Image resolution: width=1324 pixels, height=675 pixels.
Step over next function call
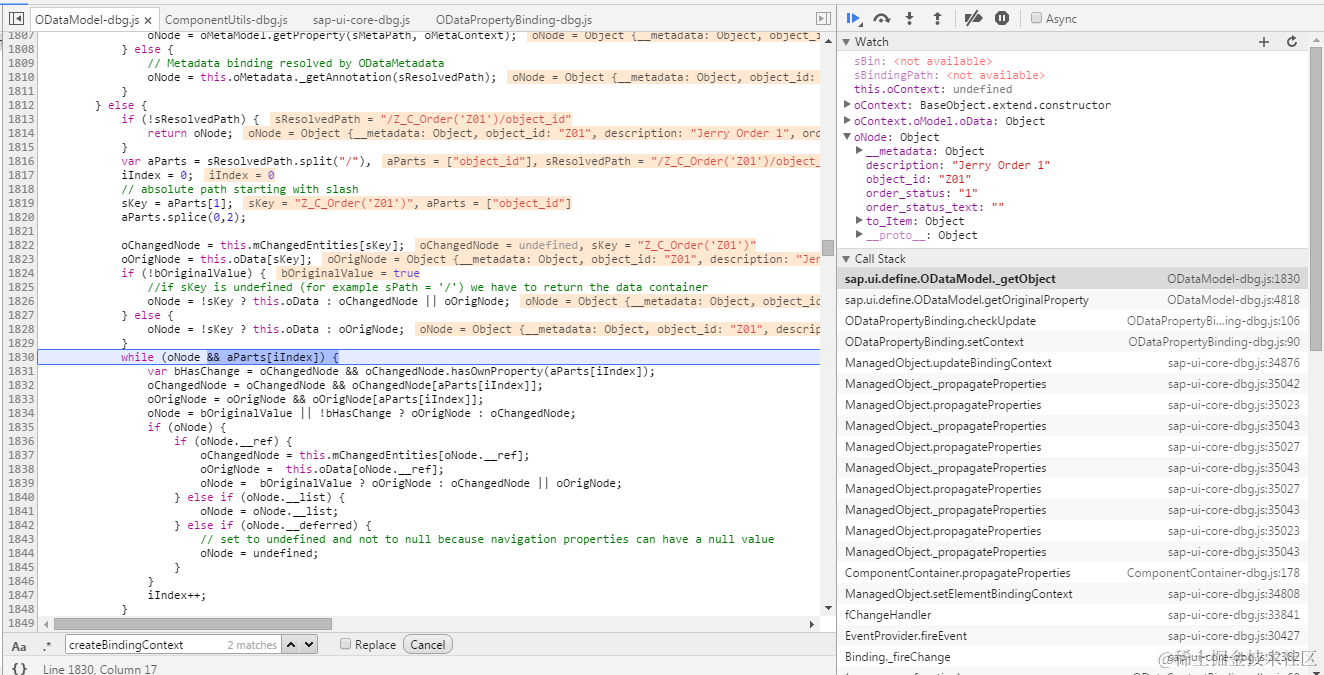pos(882,18)
